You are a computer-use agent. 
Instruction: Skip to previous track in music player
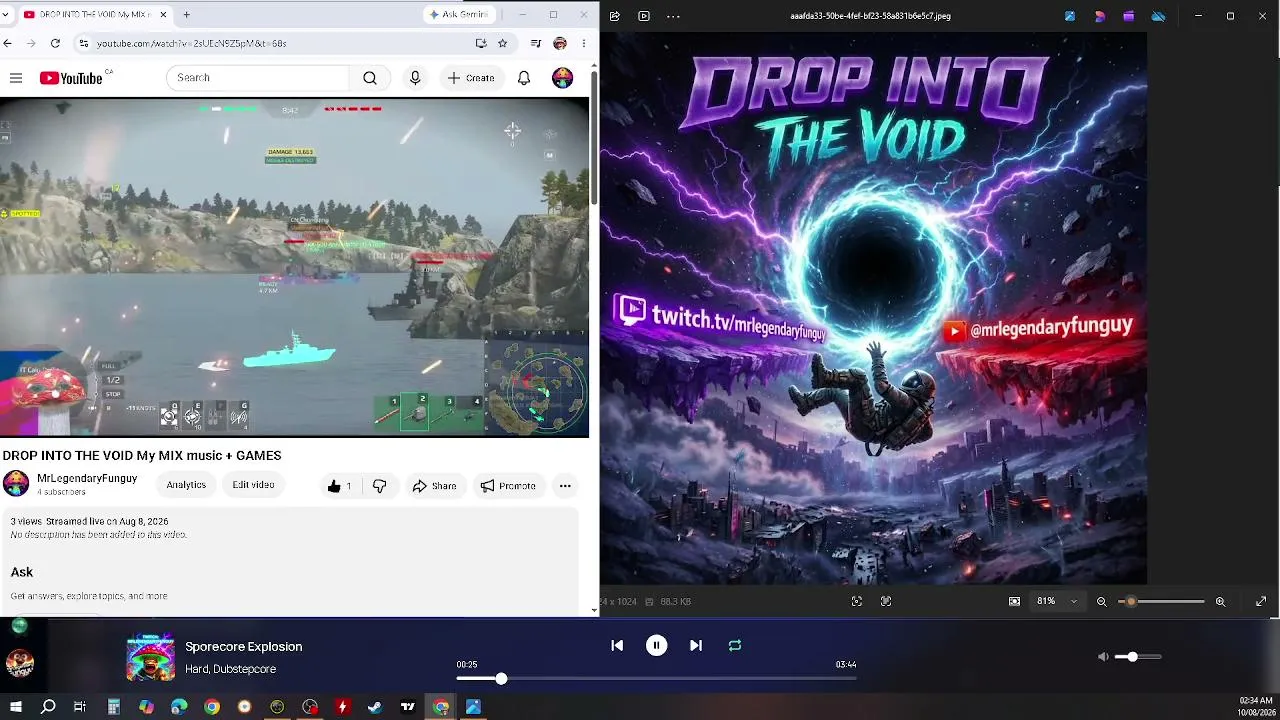[x=617, y=646]
